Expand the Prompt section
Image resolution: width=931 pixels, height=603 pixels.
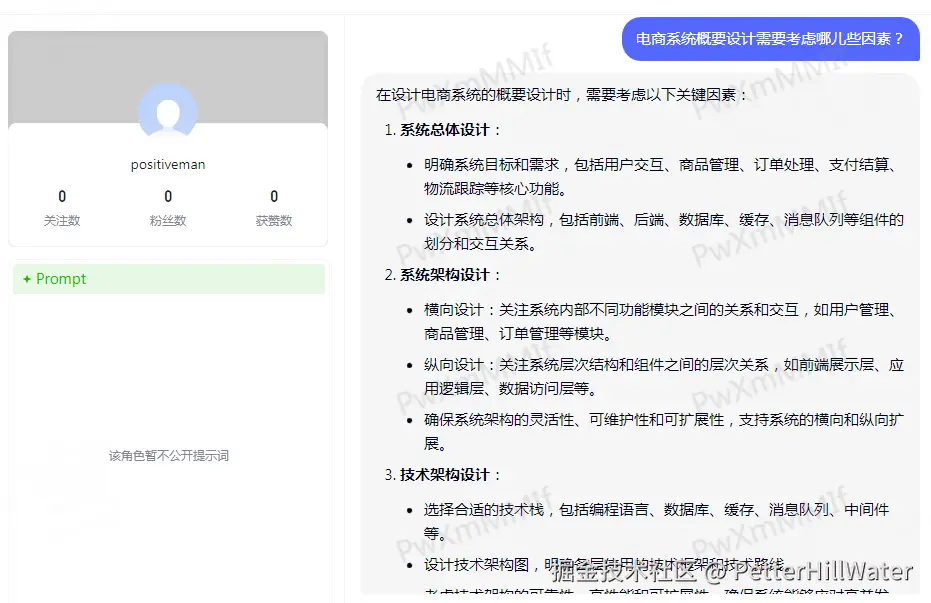tap(169, 279)
